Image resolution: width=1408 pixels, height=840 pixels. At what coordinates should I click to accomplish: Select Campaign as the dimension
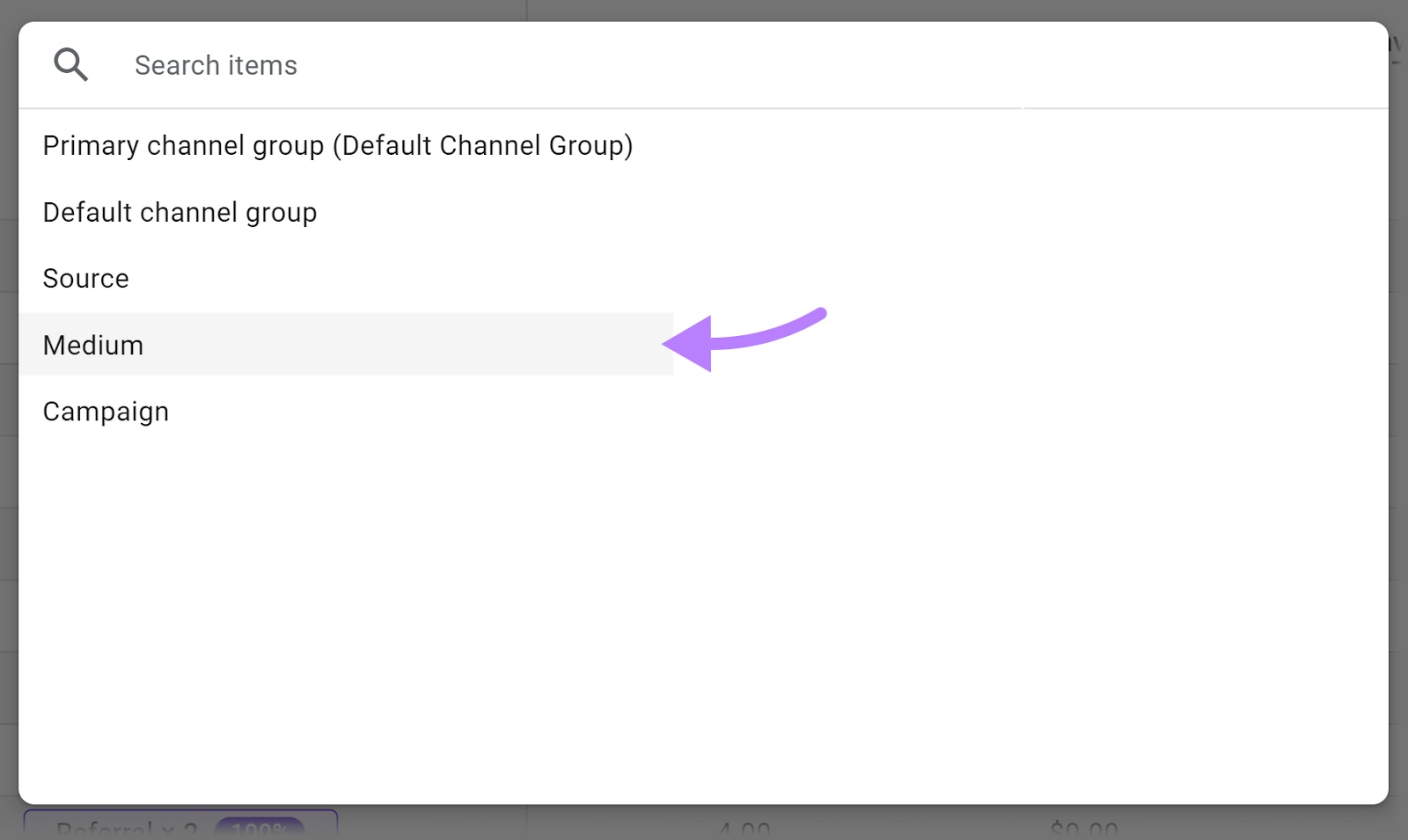click(106, 411)
